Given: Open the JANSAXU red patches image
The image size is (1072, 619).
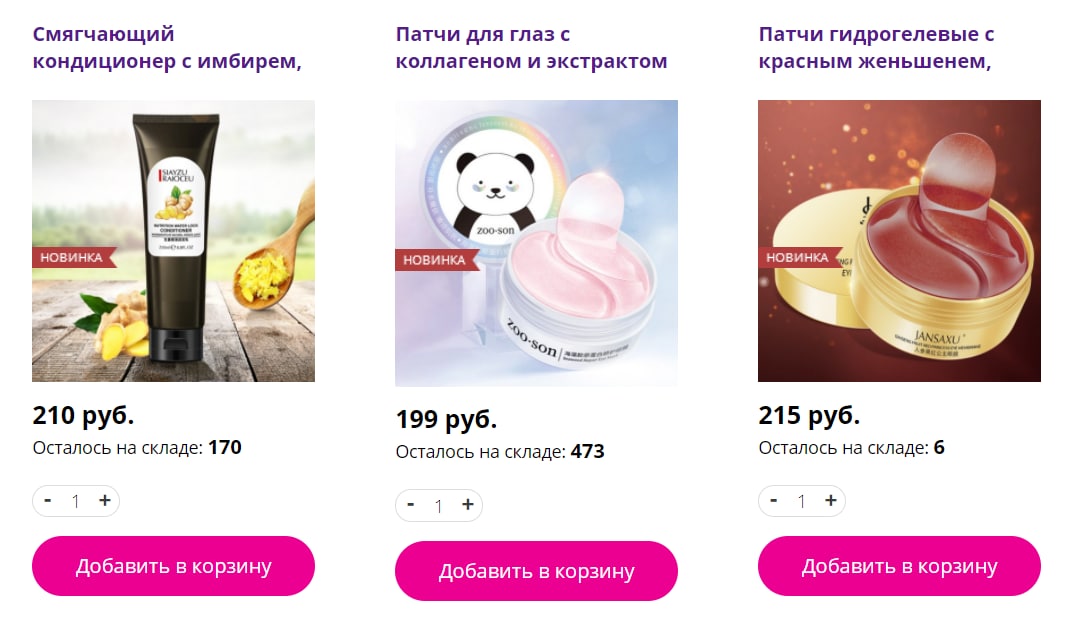Looking at the screenshot, I should coord(900,241).
